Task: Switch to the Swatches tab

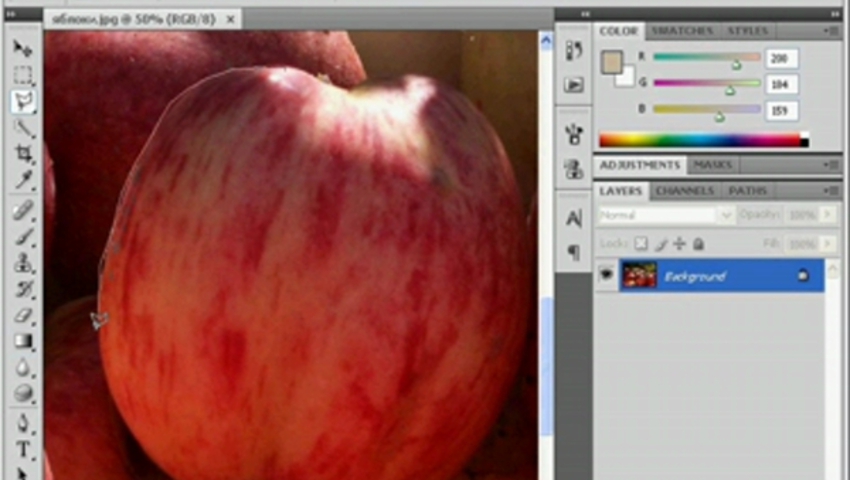Action: pyautogui.click(x=682, y=31)
